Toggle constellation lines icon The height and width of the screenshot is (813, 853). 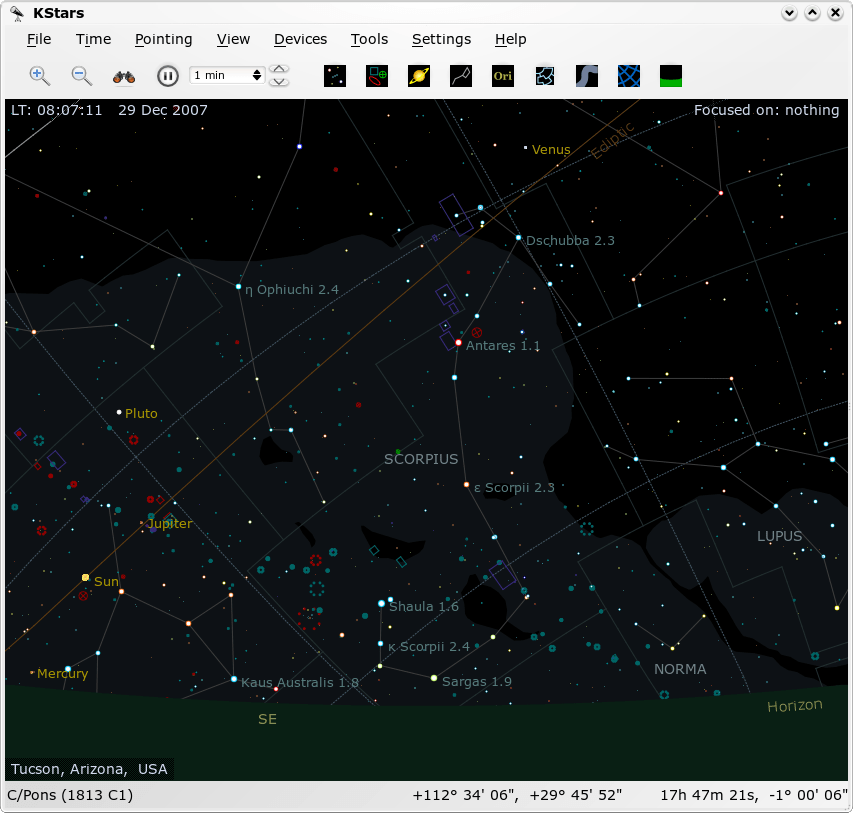click(460, 76)
